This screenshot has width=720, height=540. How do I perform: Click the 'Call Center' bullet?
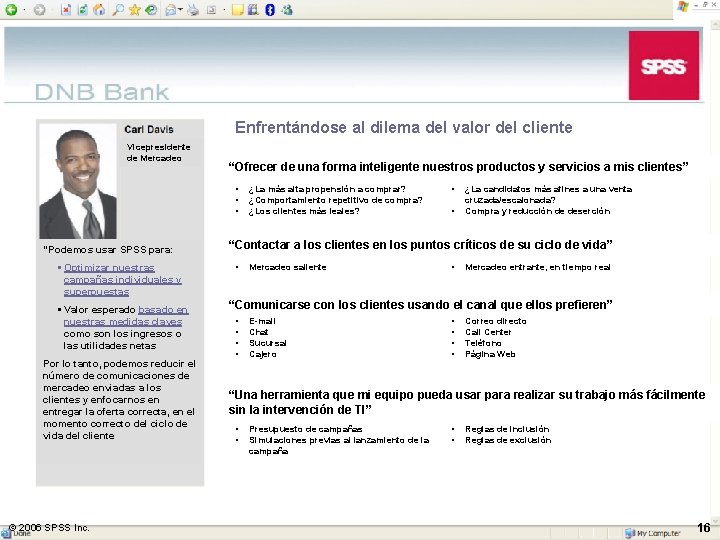pos(488,332)
